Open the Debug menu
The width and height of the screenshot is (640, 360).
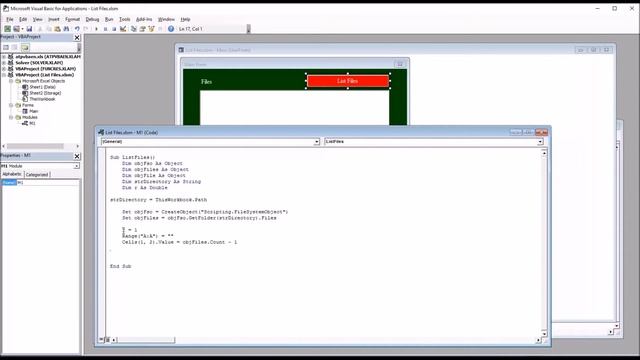[92, 19]
